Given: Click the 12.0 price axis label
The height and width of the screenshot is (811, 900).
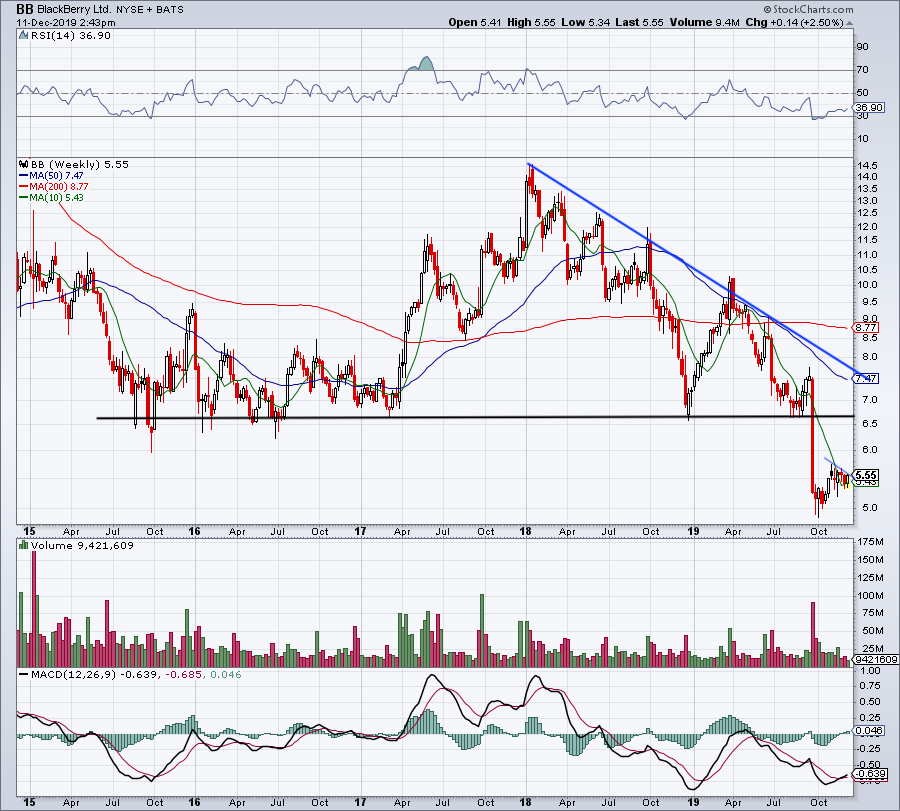Looking at the screenshot, I should (867, 227).
